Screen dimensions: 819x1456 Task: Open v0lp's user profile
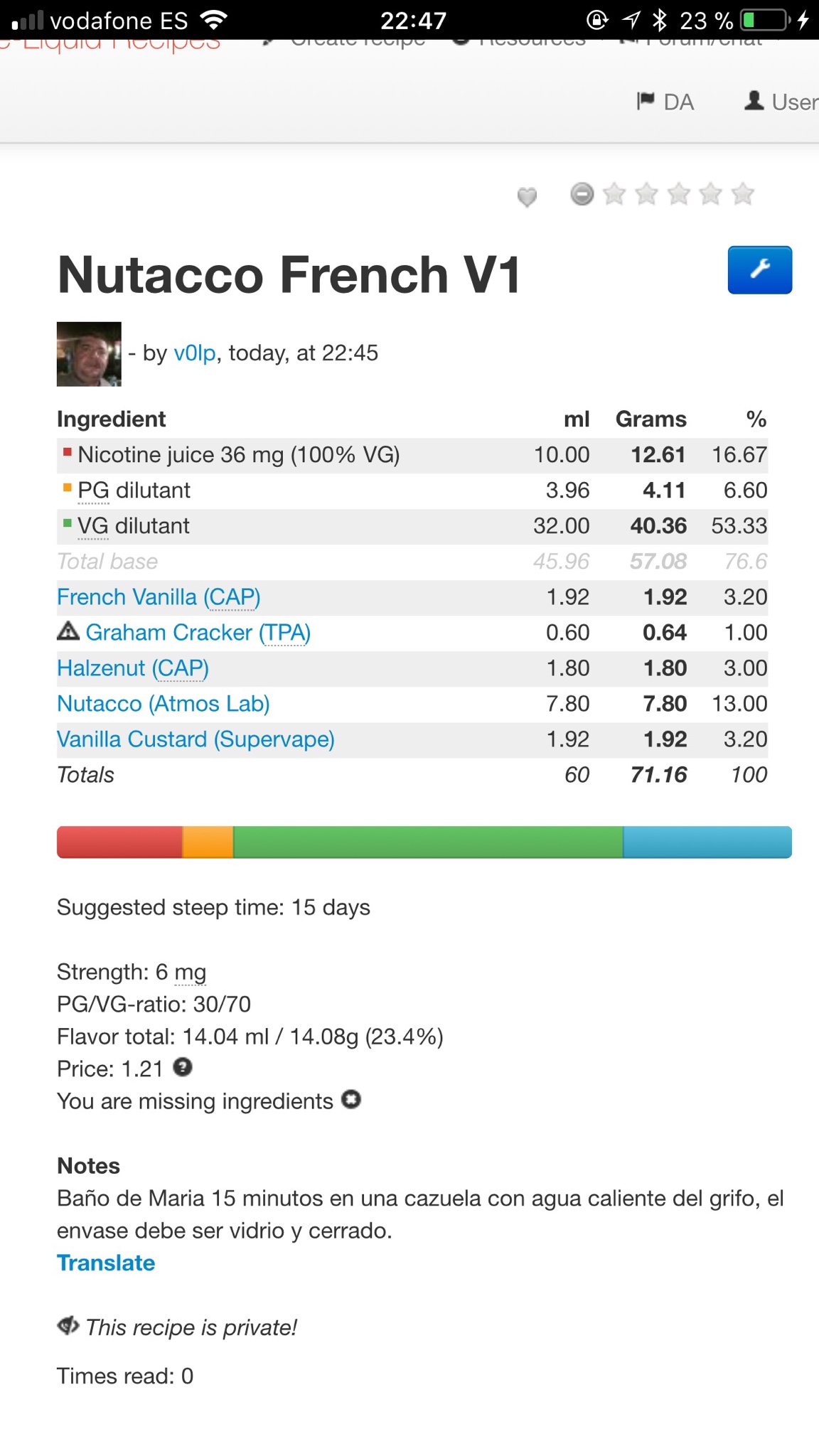[x=193, y=353]
